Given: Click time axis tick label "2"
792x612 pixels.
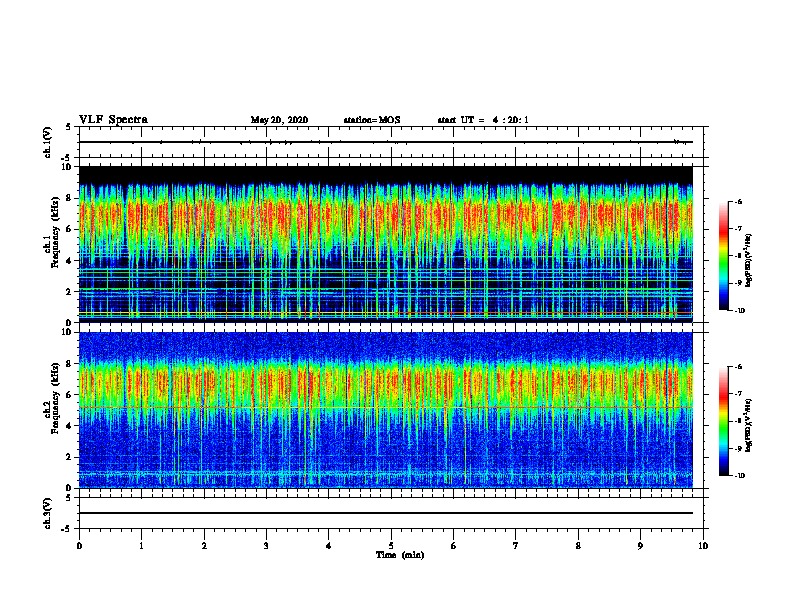Looking at the screenshot, I should pyautogui.click(x=204, y=546).
